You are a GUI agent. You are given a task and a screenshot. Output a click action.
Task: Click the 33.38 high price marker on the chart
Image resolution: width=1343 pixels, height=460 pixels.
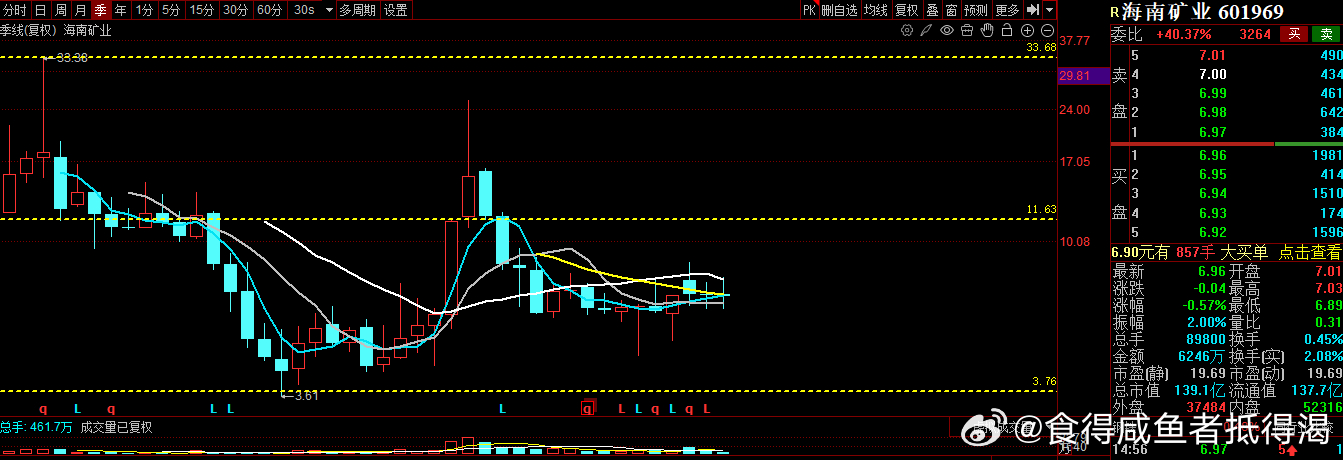pos(70,58)
